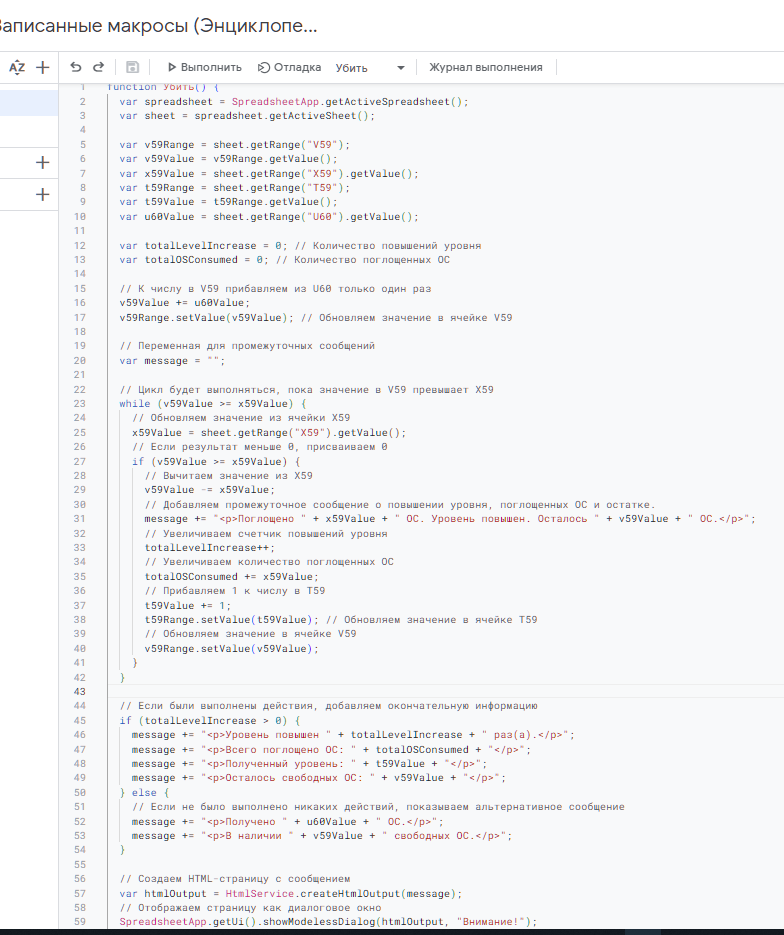This screenshot has height=935, width=784.
Task: Save the project with the floppy disk icon
Action: pyautogui.click(x=132, y=68)
